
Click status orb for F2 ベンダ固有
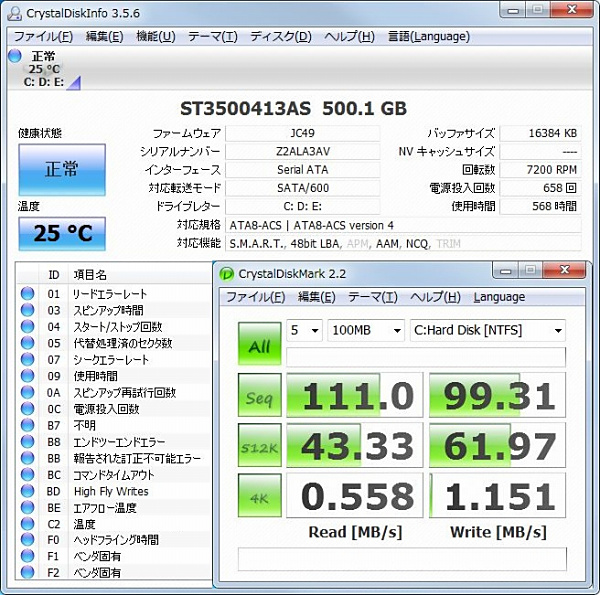27,572
